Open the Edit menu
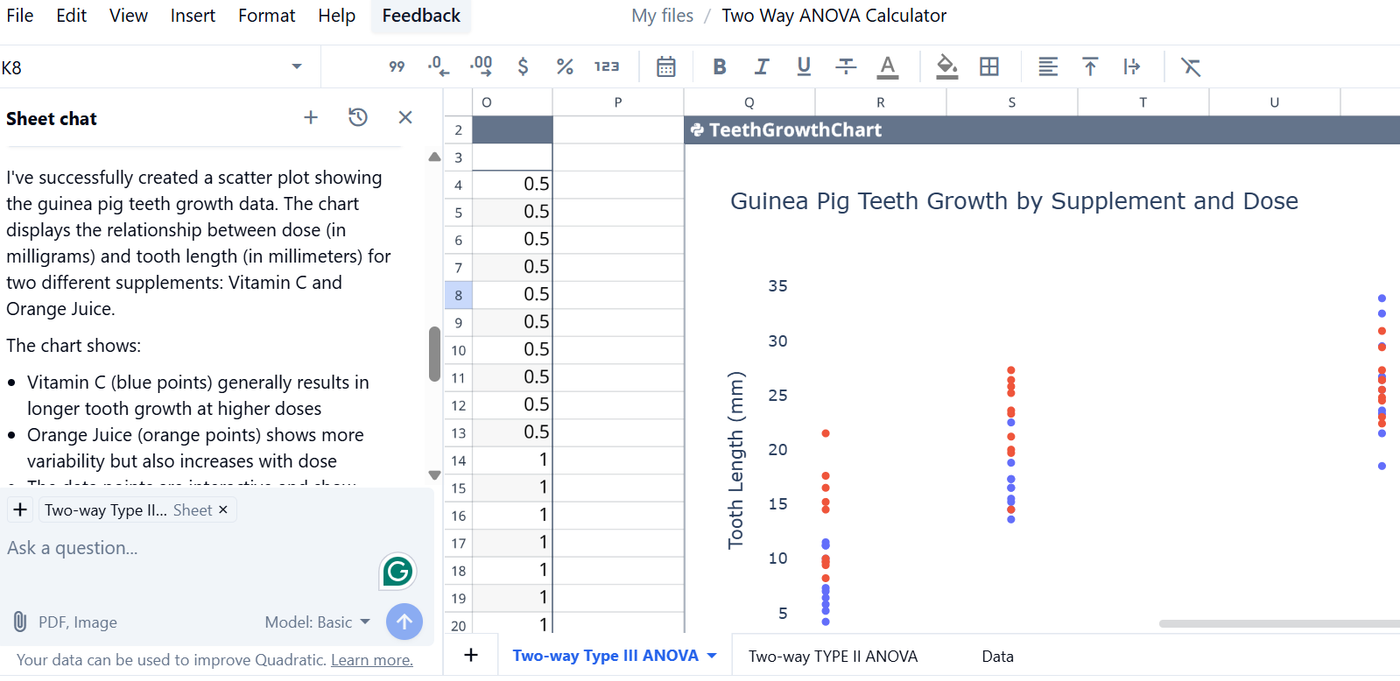Viewport: 1400px width, 681px height. pos(71,16)
